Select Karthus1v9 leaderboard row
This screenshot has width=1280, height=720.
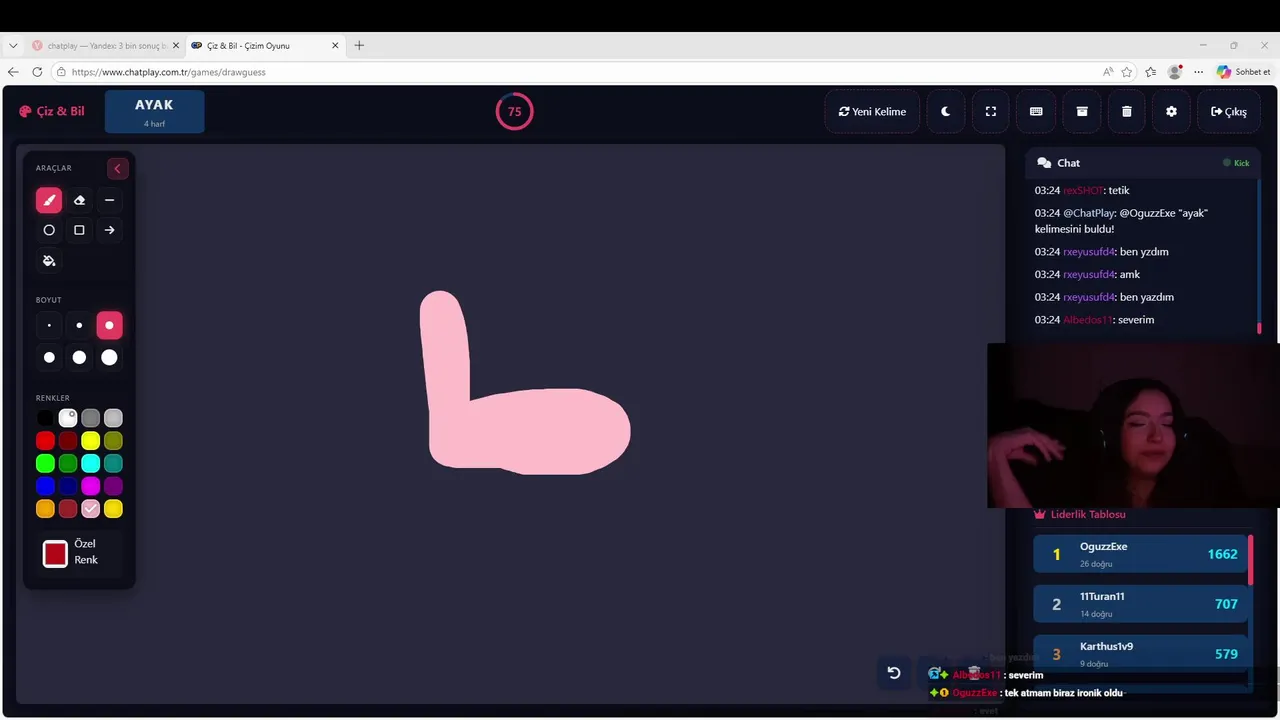click(1141, 654)
